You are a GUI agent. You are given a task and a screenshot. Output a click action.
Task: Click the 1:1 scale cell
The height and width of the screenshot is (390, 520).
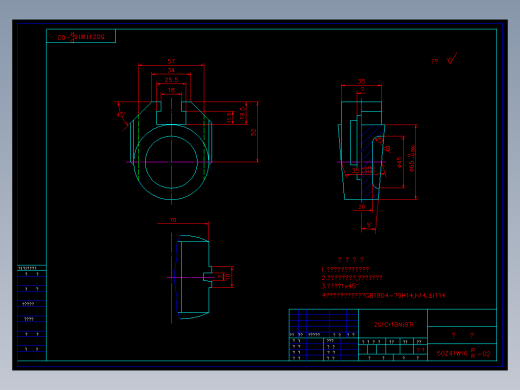click(x=420, y=349)
